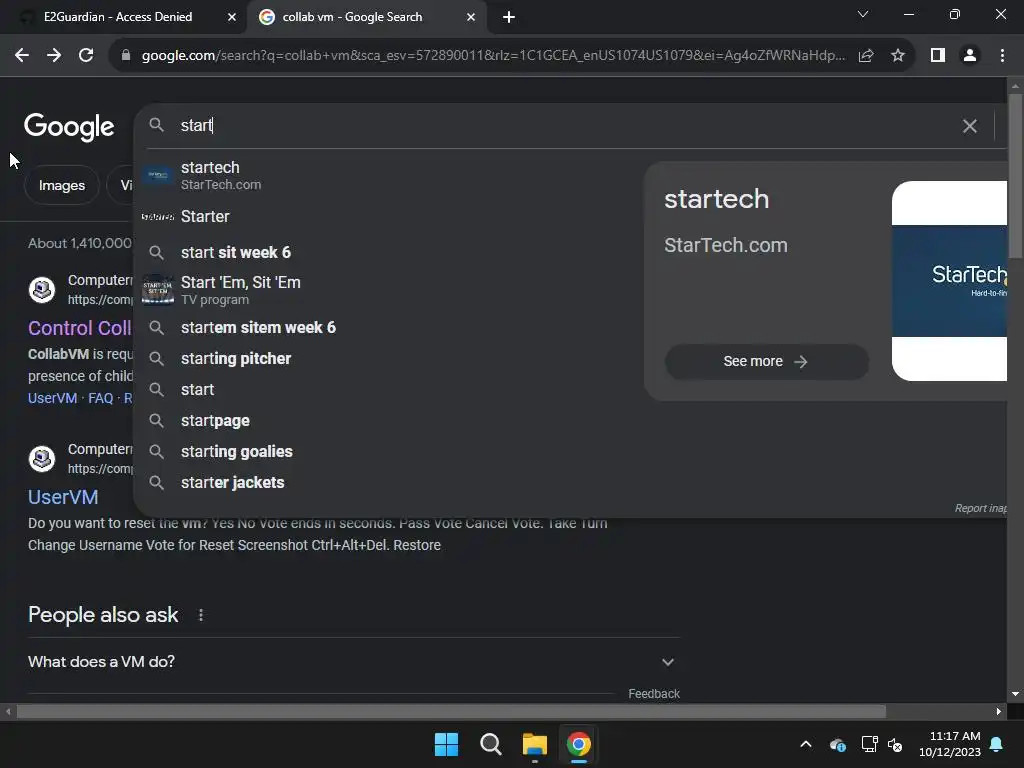Select the 'Starter' suggestion
This screenshot has height=768, width=1024.
click(x=388, y=217)
